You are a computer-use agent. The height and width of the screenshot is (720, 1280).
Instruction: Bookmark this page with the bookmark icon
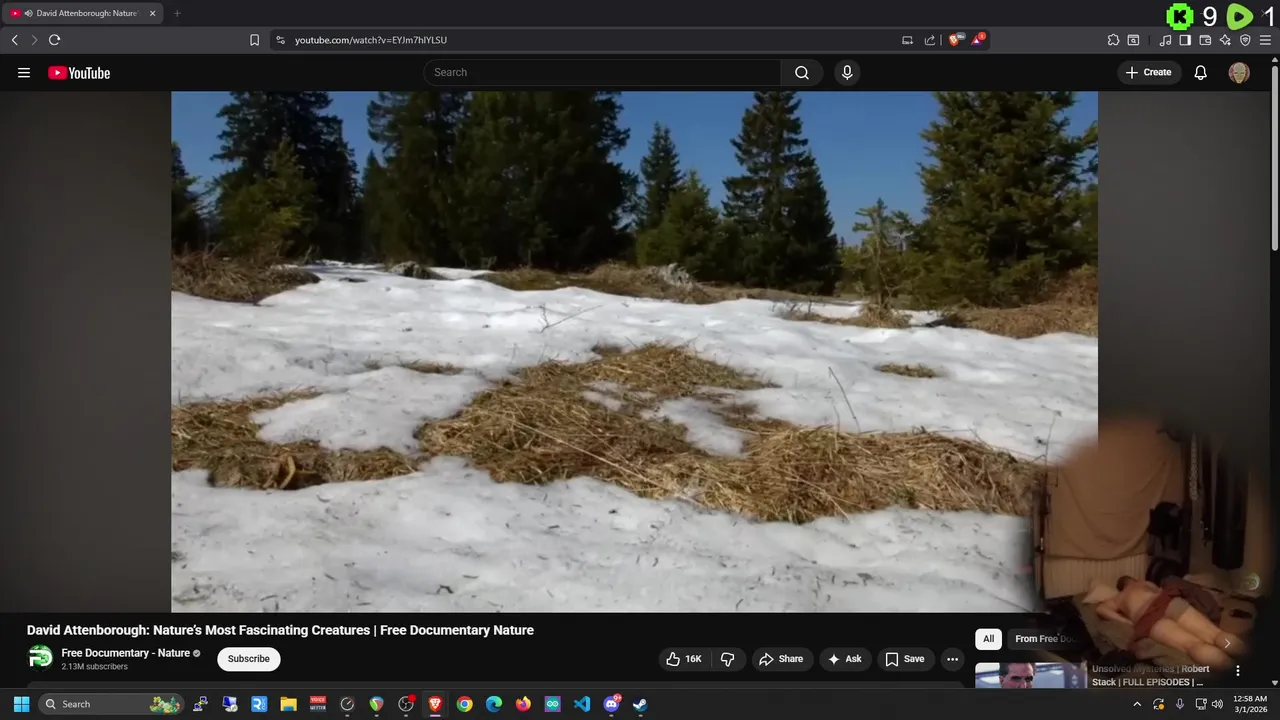254,40
